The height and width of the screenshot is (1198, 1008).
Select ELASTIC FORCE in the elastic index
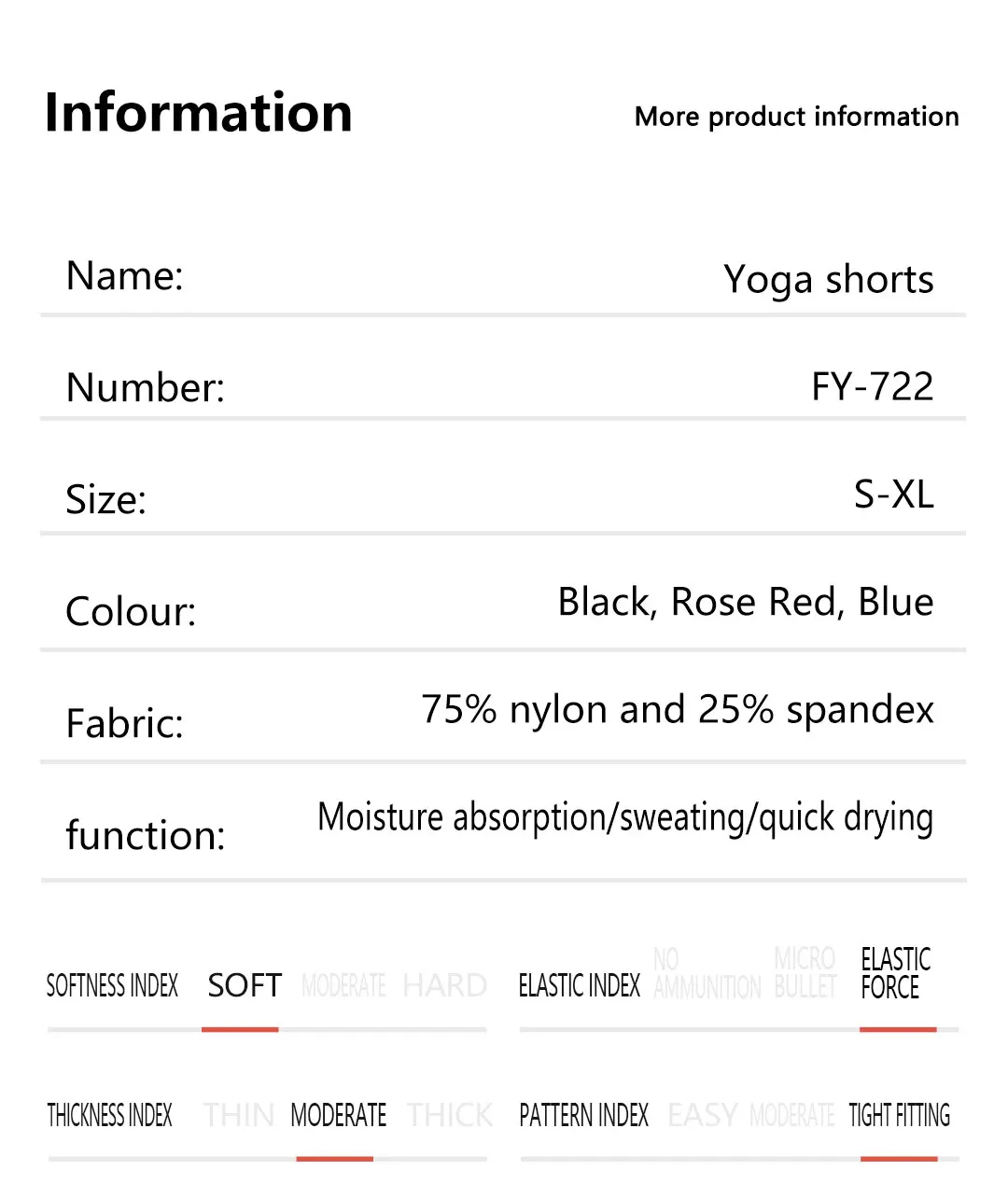pyautogui.click(x=895, y=973)
